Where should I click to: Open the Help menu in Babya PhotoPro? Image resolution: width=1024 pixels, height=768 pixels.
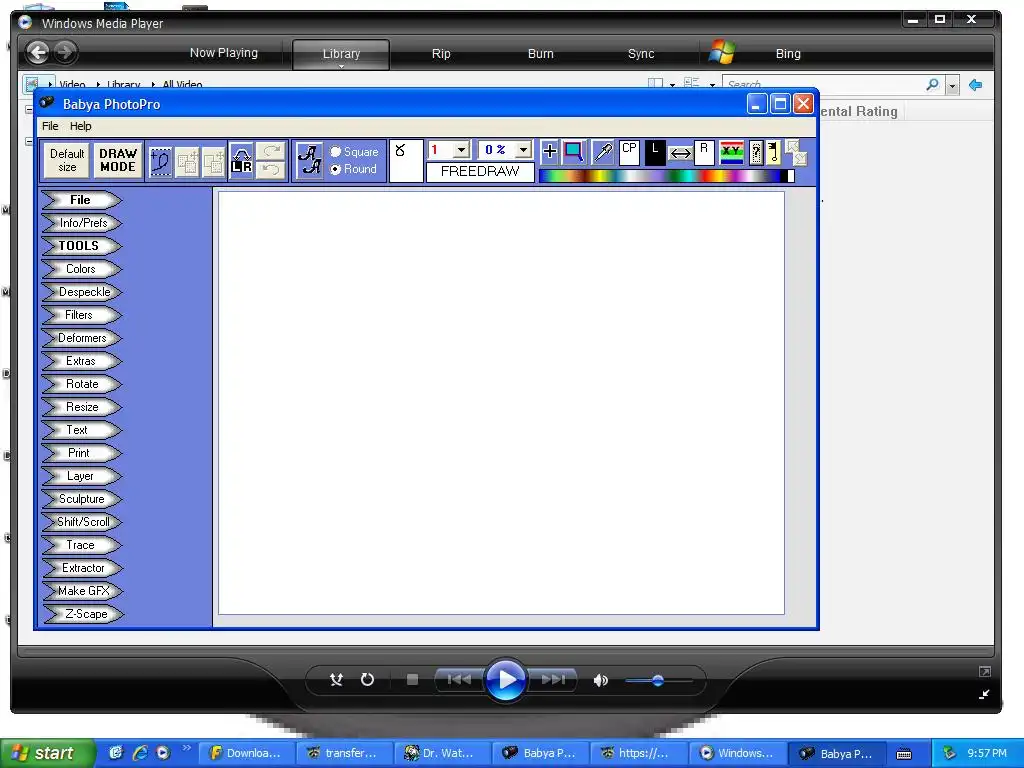click(80, 126)
